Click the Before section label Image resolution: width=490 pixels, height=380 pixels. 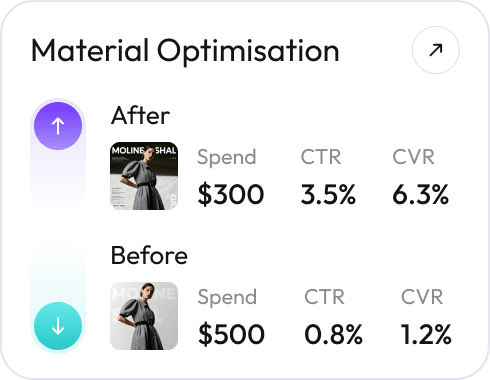click(x=149, y=255)
